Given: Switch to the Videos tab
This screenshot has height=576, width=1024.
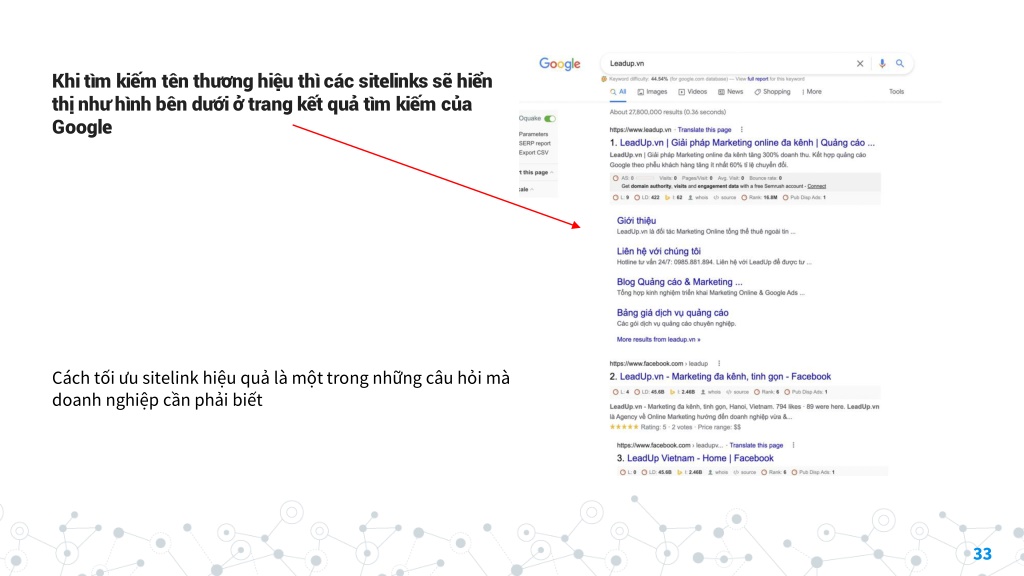Looking at the screenshot, I should [692, 92].
